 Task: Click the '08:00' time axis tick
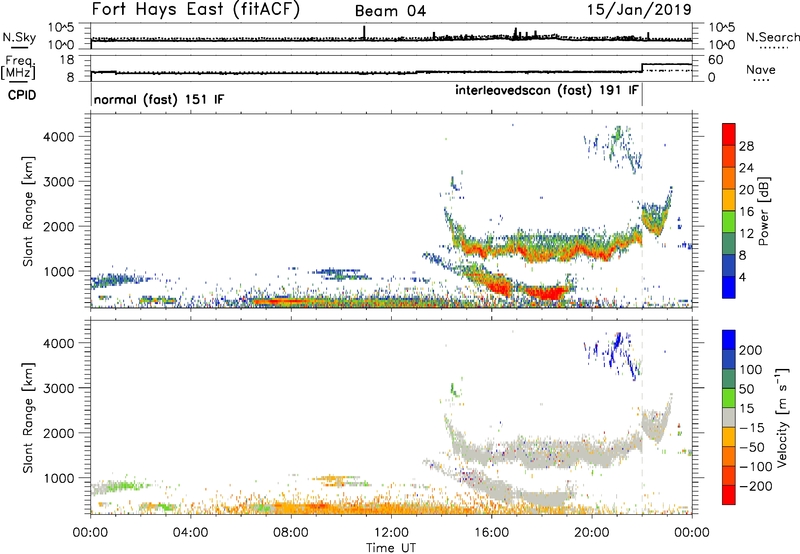[x=290, y=533]
